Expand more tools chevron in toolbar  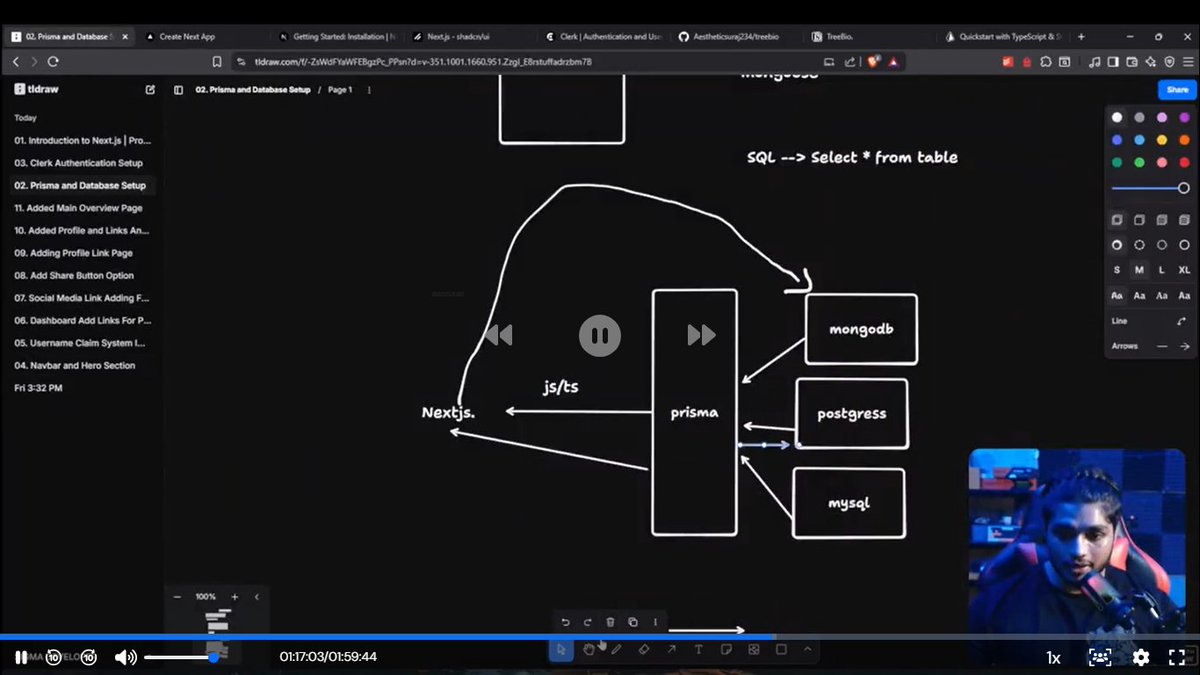pyautogui.click(x=807, y=649)
